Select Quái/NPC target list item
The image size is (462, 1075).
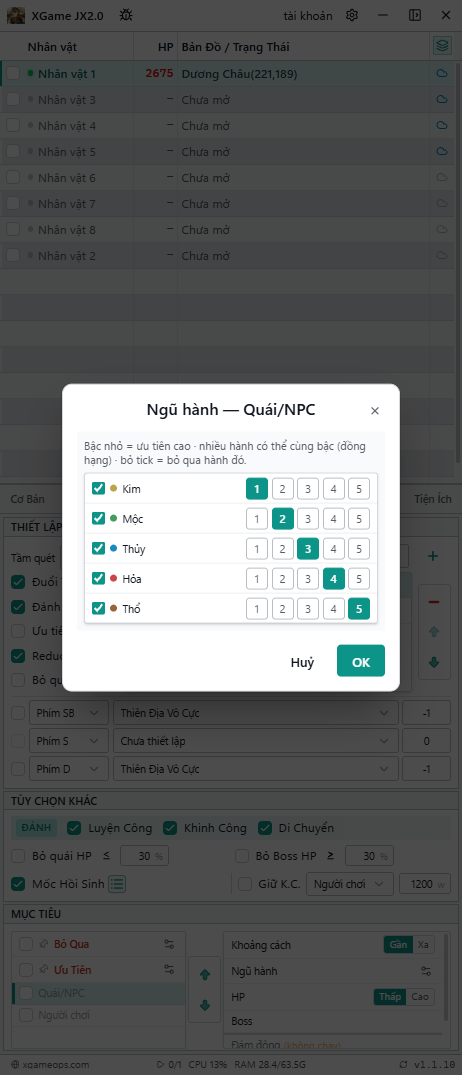pos(98,993)
